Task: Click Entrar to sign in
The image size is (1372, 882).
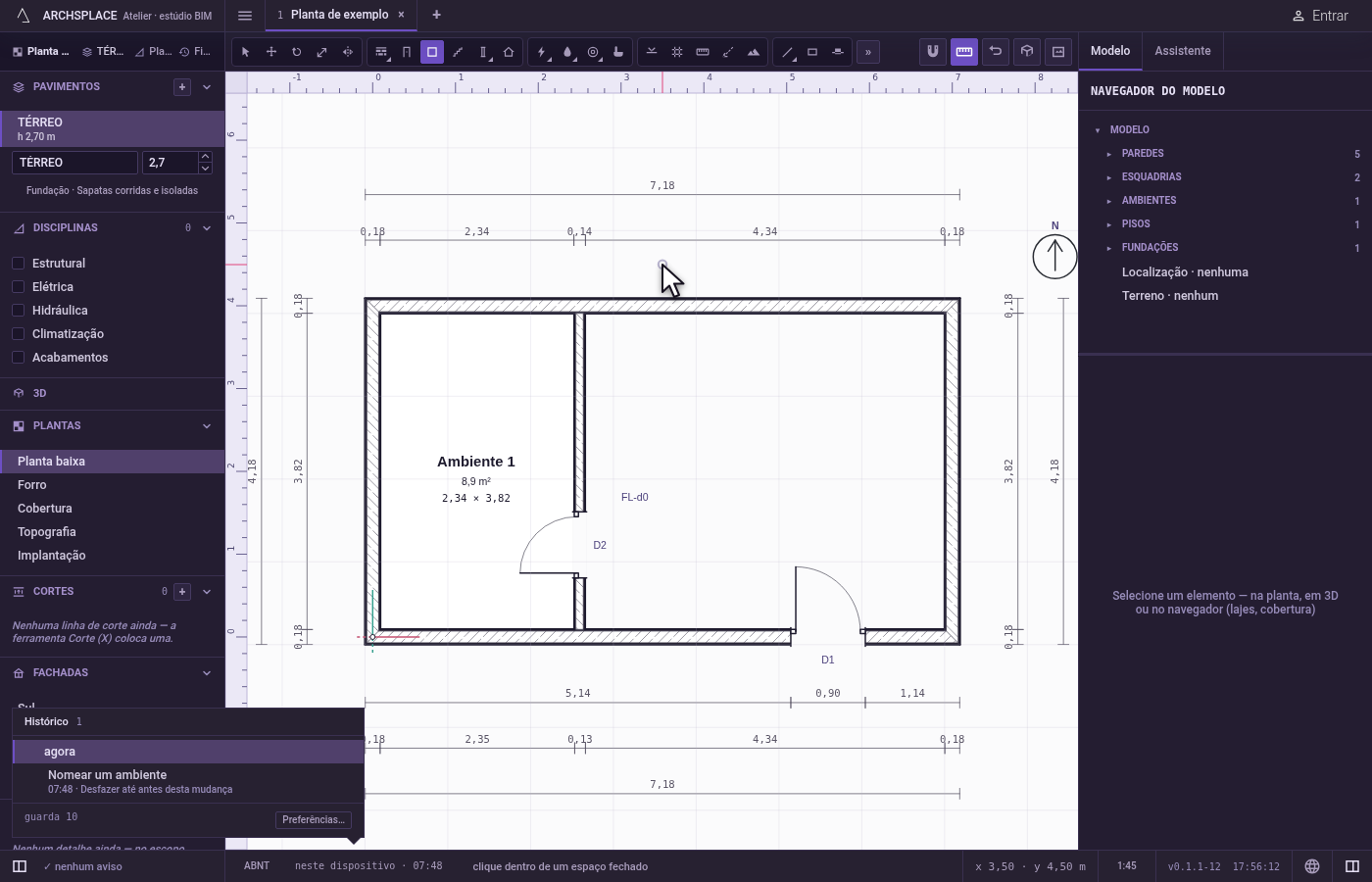Action: 1320,16
